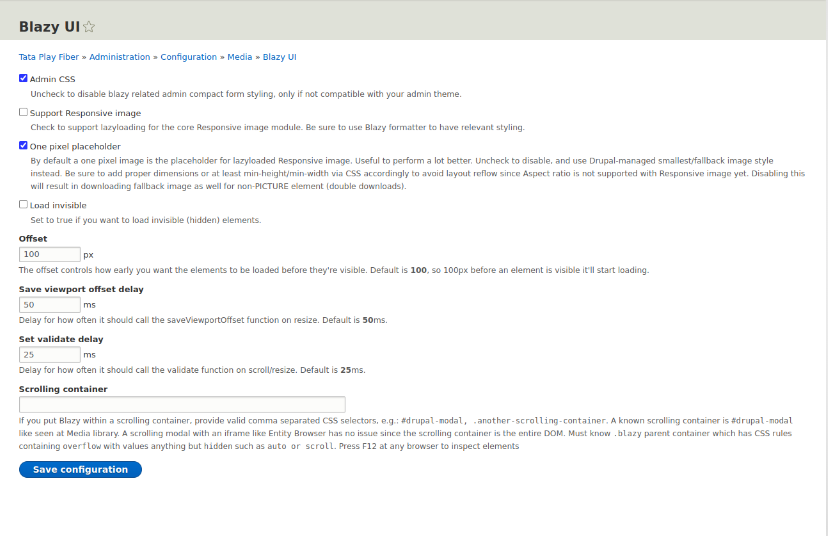Viewport: 828px width, 536px height.
Task: Click the Blazy UI page title
Action: [49, 27]
